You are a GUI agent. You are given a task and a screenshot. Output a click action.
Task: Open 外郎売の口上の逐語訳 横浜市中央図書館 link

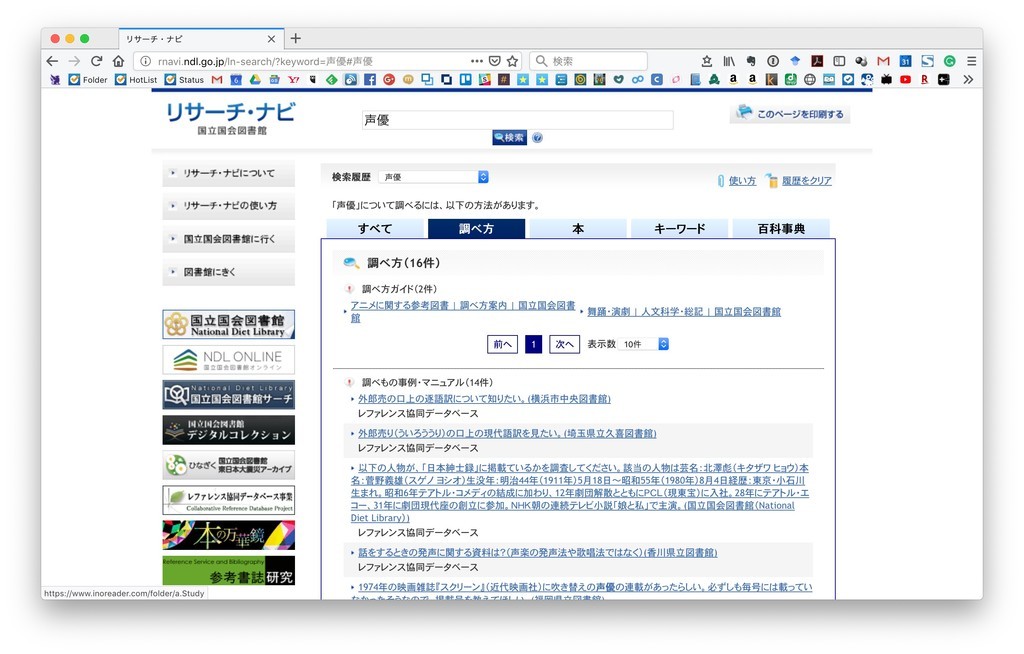click(x=484, y=399)
